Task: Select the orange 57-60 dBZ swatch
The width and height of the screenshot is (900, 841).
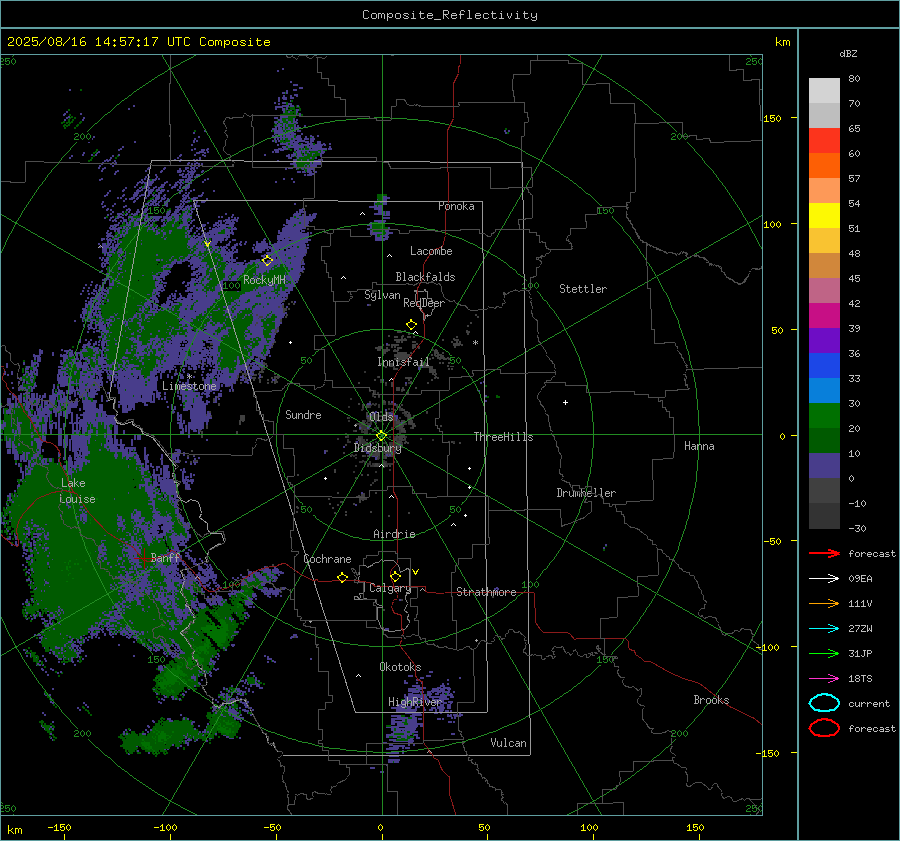Action: pos(824,166)
